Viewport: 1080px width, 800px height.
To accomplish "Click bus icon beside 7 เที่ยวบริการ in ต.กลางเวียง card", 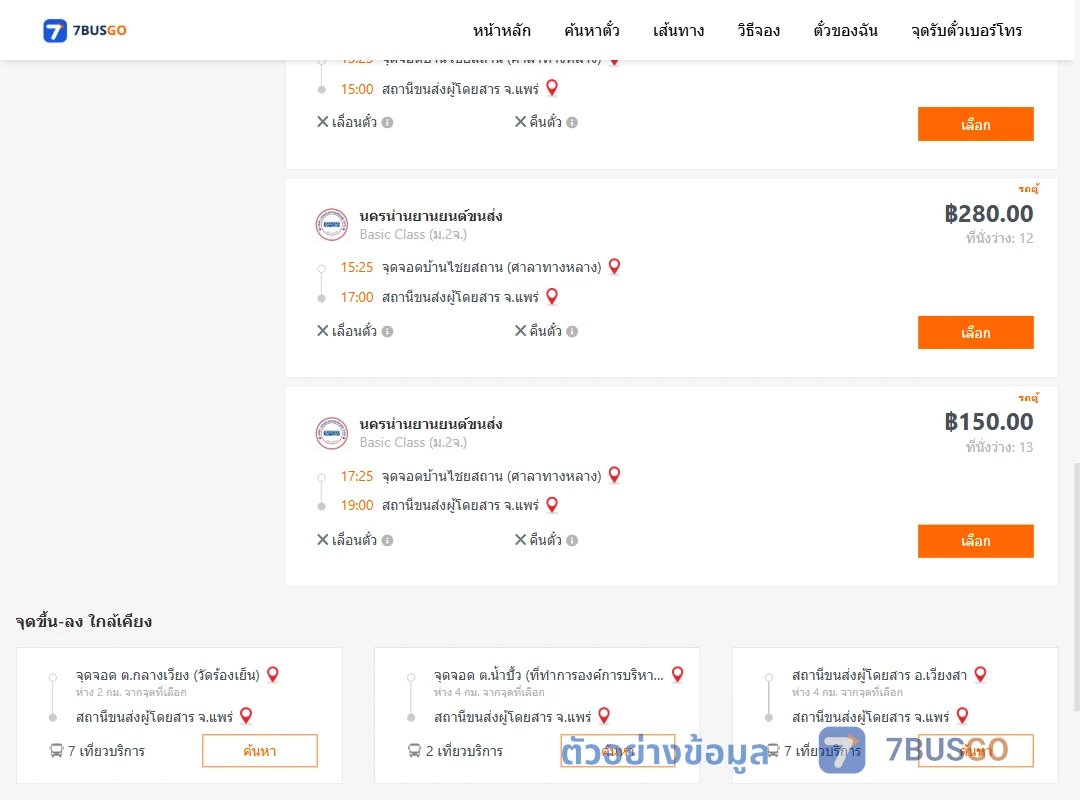I will point(56,750).
